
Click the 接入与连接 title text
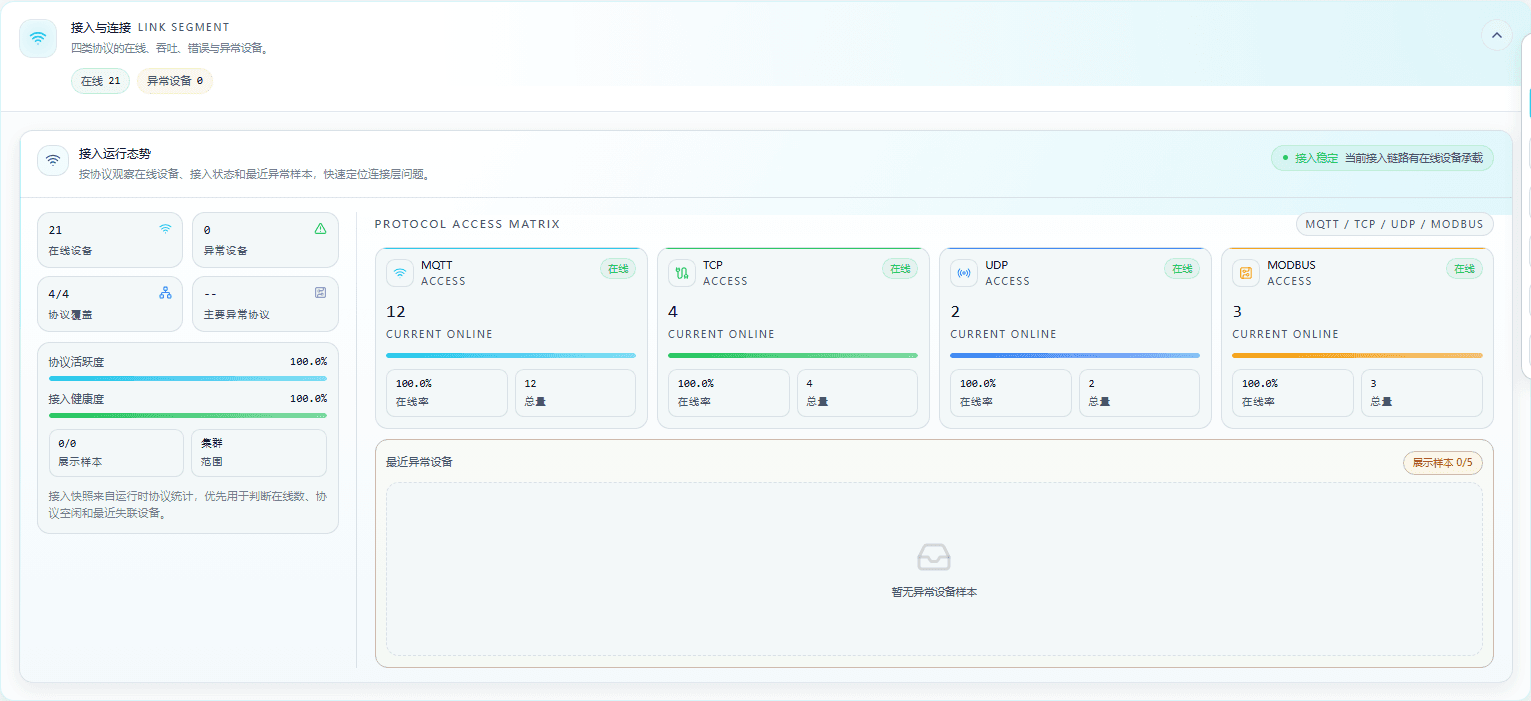101,28
